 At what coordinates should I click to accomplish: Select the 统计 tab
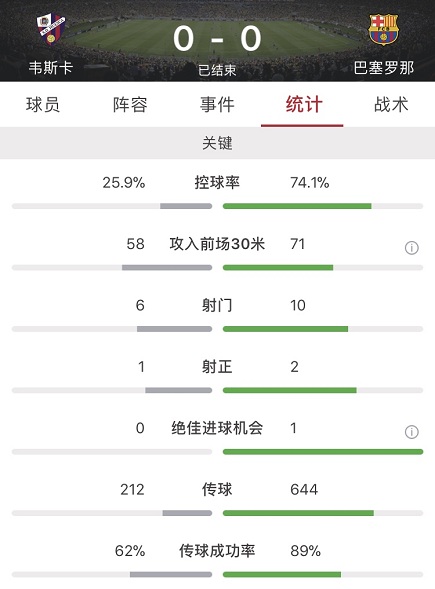[304, 104]
